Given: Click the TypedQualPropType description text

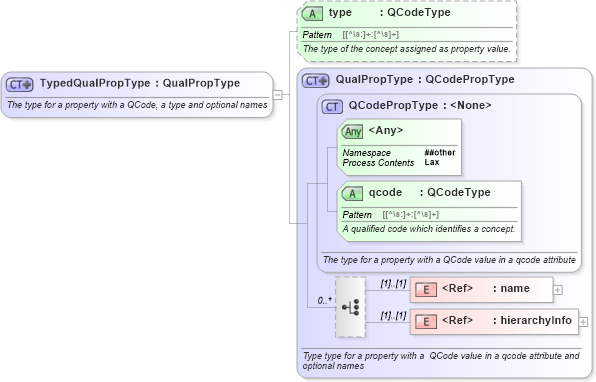Looking at the screenshot, I should (x=137, y=105).
